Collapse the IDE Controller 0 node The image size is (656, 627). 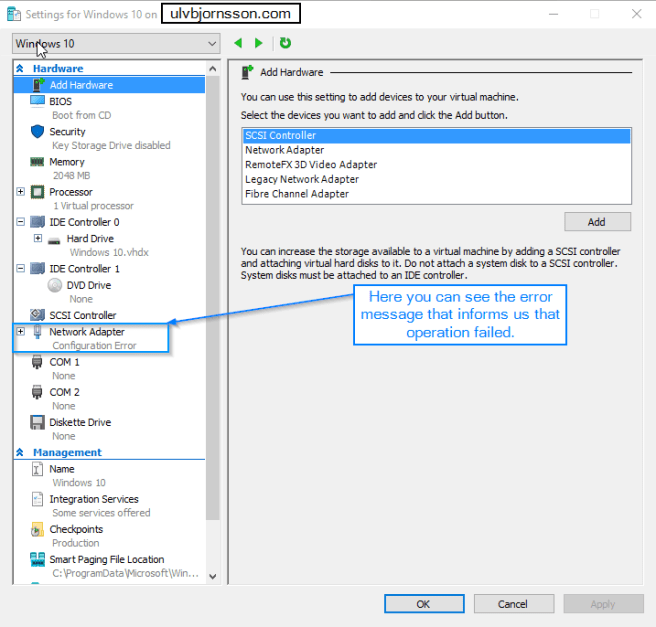click(x=20, y=222)
